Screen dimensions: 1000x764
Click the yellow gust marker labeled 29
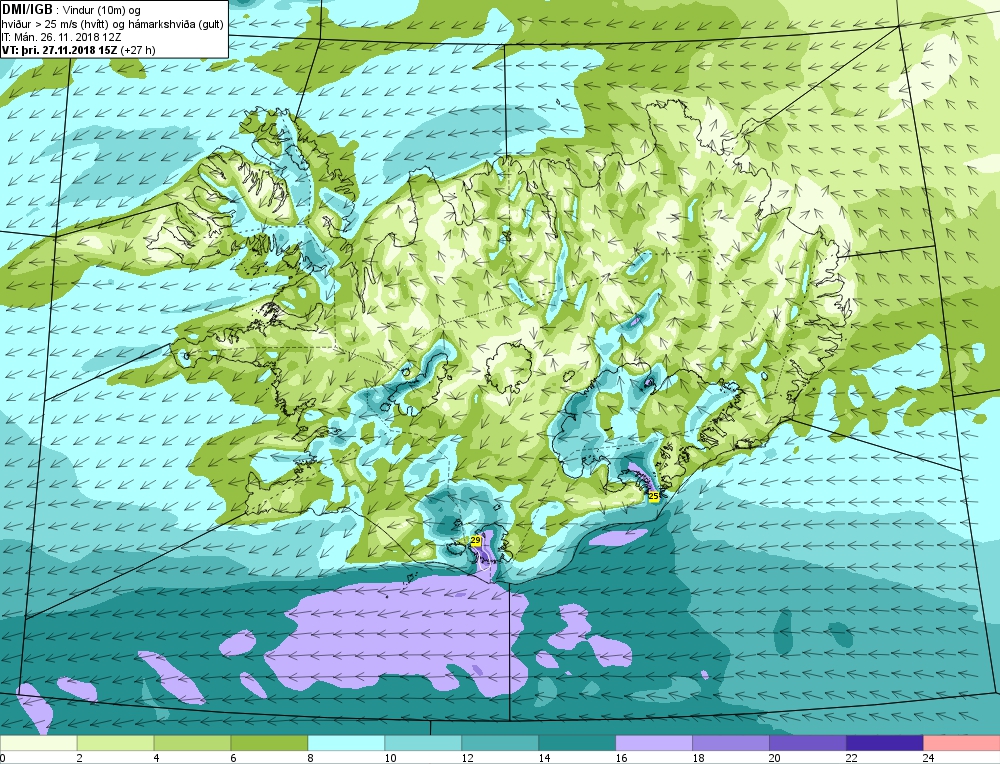click(x=475, y=541)
